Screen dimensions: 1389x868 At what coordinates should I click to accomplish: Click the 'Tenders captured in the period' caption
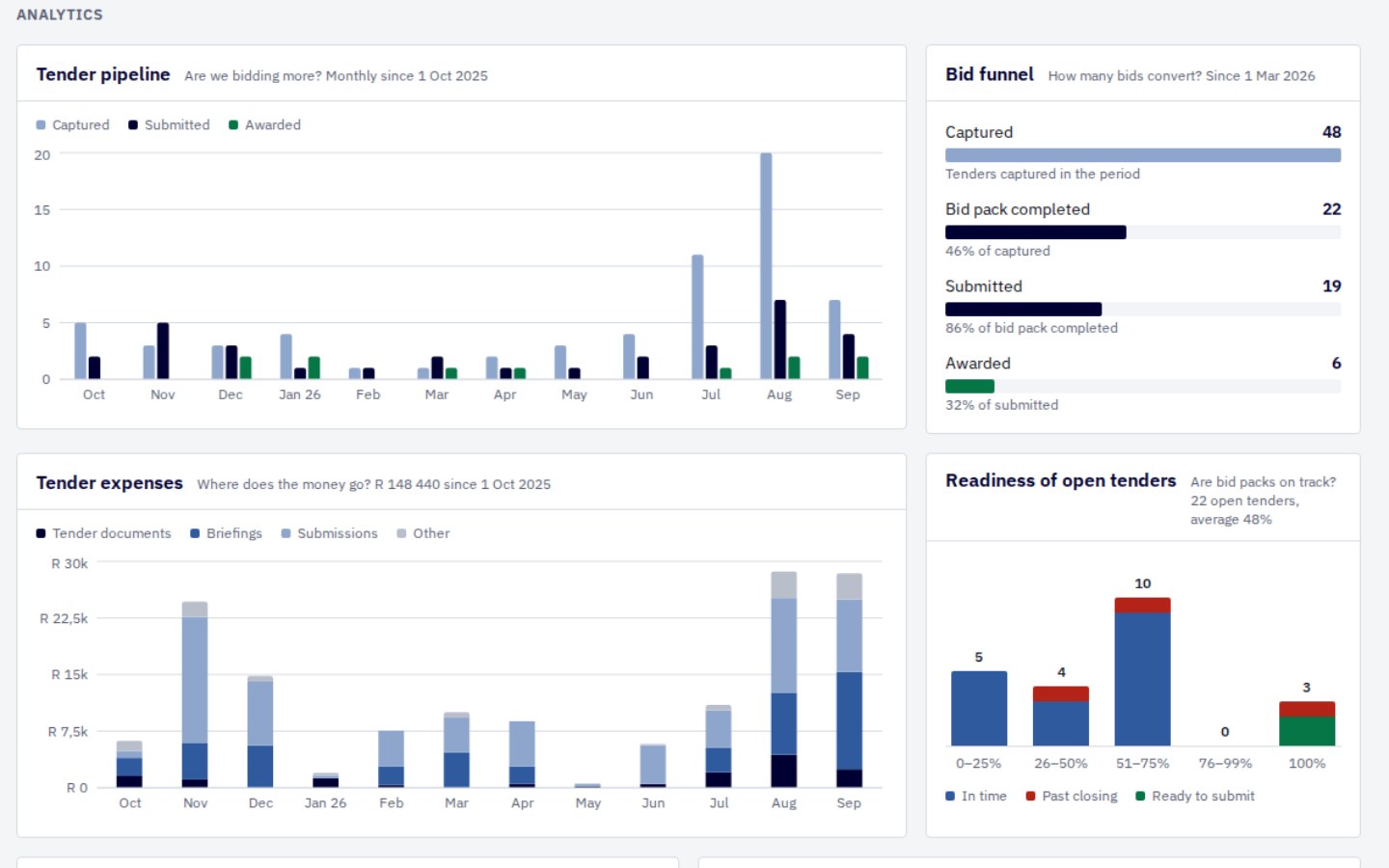[x=1043, y=174]
